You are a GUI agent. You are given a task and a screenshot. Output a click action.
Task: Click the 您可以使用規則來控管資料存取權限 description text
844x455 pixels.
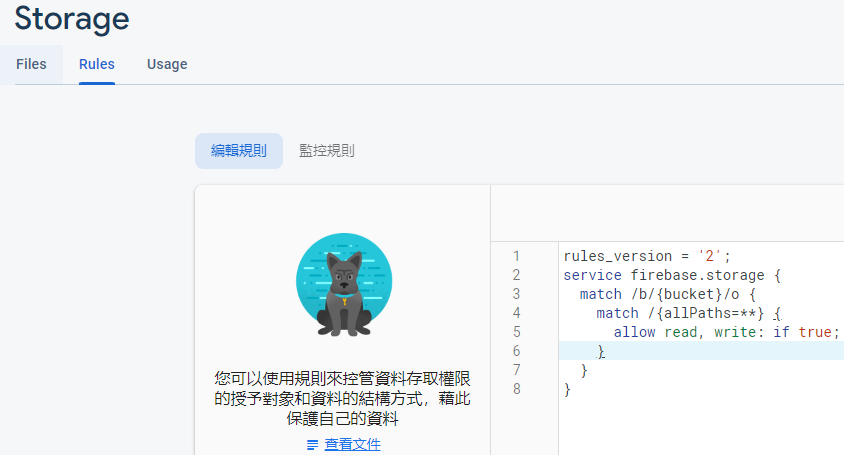click(x=342, y=398)
